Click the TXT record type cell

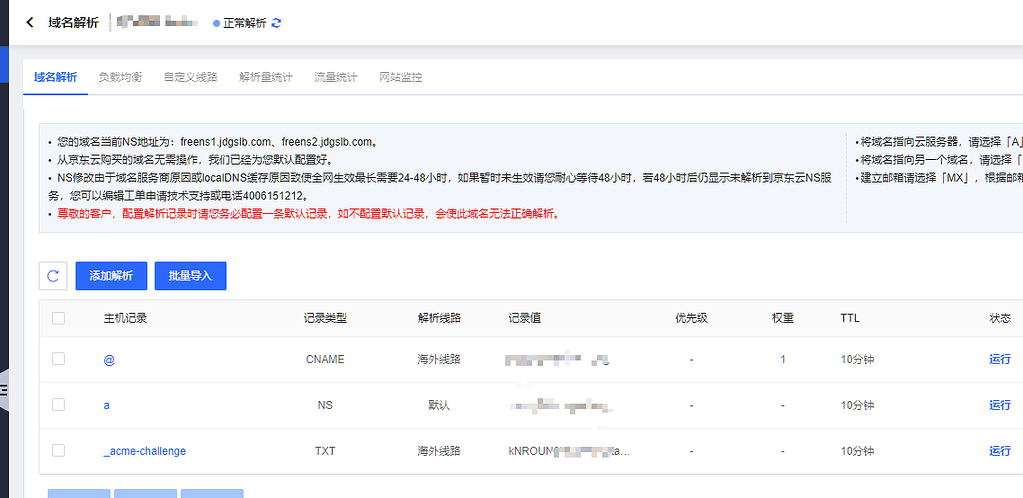coord(325,450)
